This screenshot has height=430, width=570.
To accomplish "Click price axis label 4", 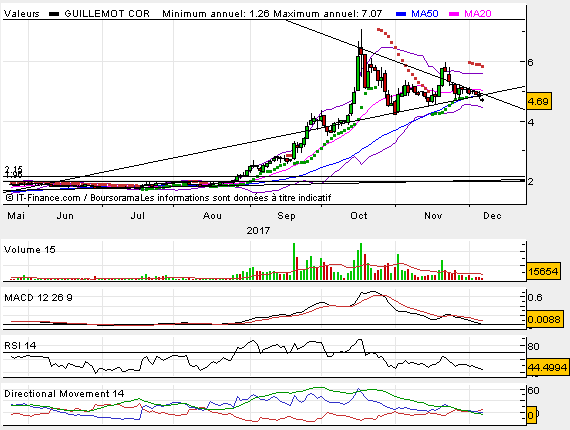I will [531, 122].
